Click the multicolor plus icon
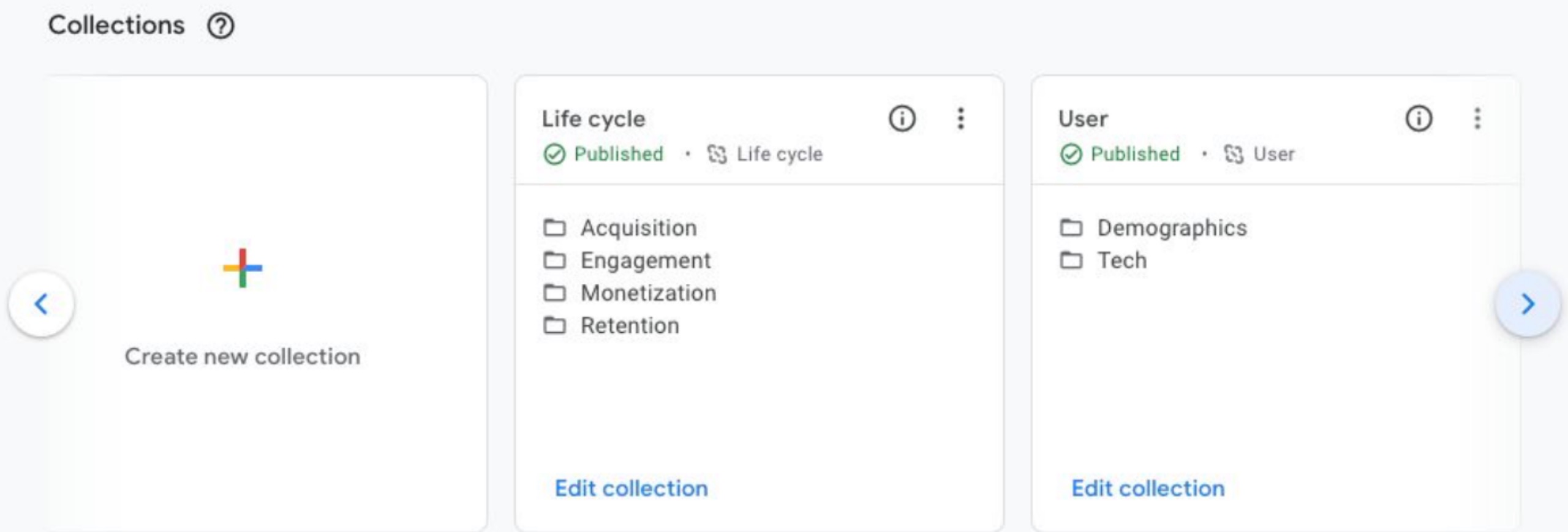Viewport: 1568px width, 532px height. [x=243, y=268]
